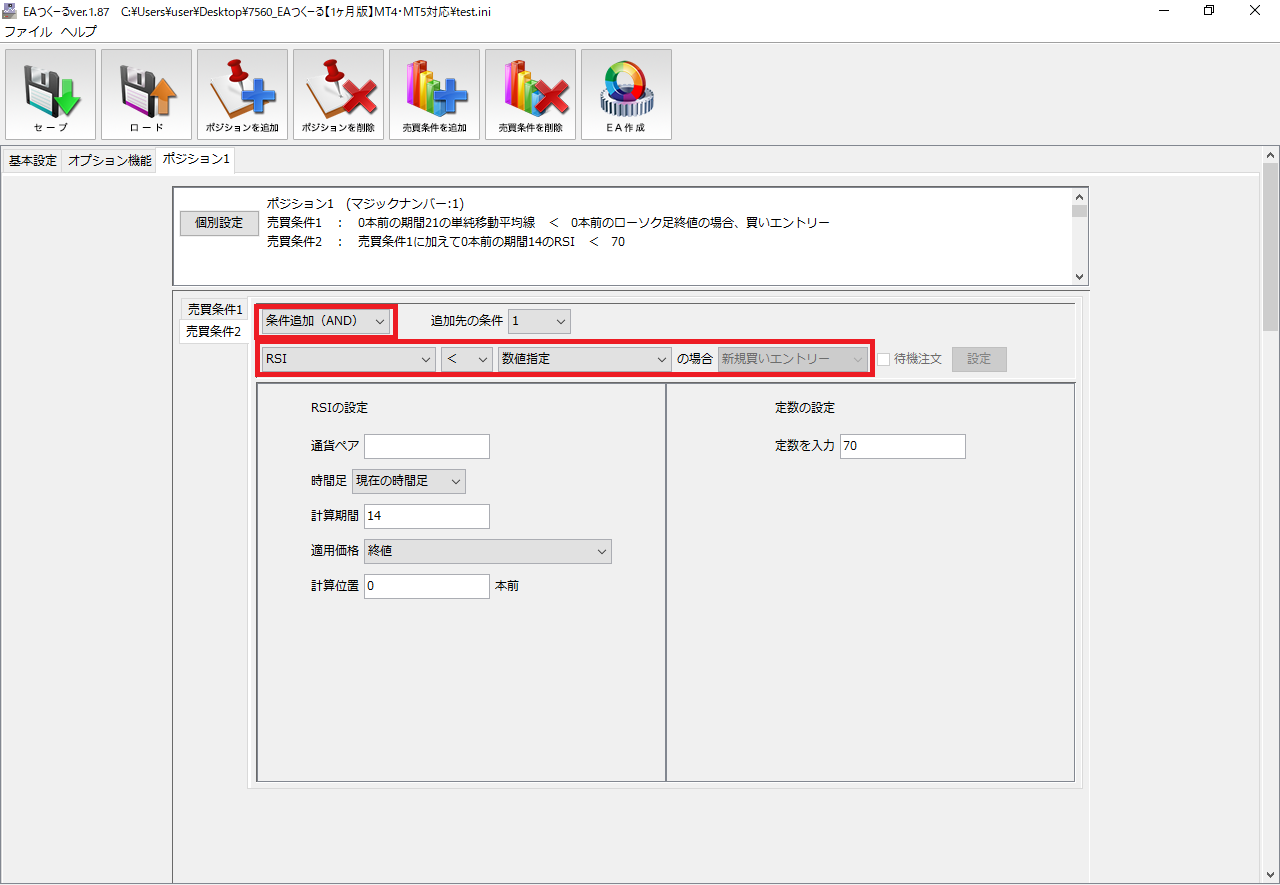1280x885 pixels.
Task: Expand the 適用価格 終値 dropdown
Action: tap(488, 551)
